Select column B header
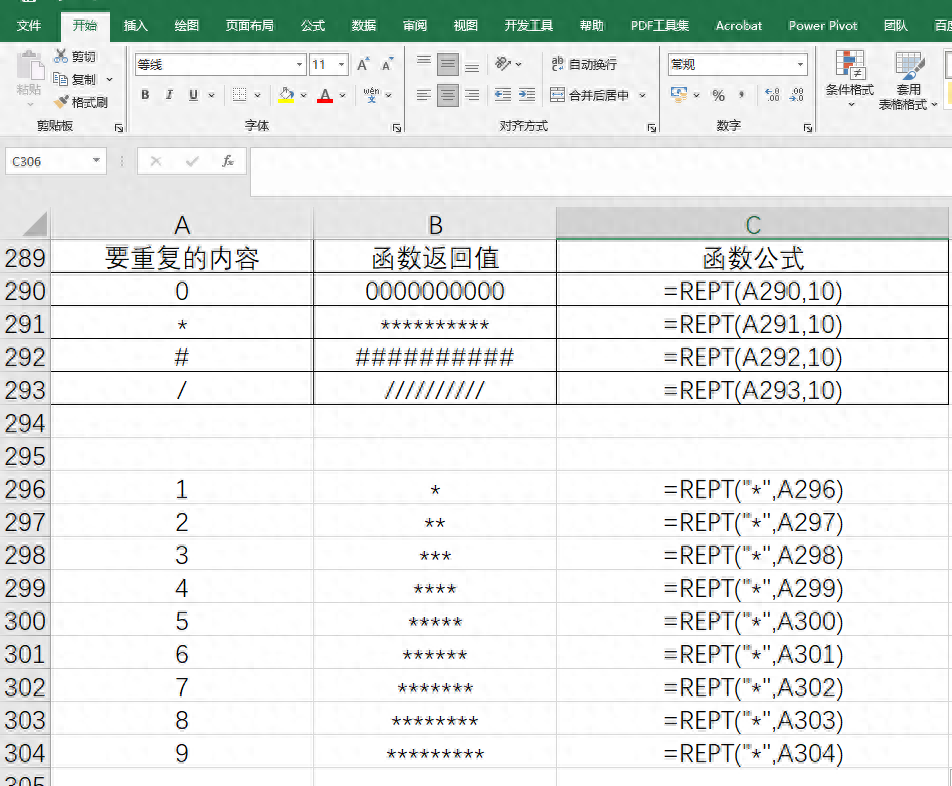Viewport: 952px width, 786px height. click(435, 225)
